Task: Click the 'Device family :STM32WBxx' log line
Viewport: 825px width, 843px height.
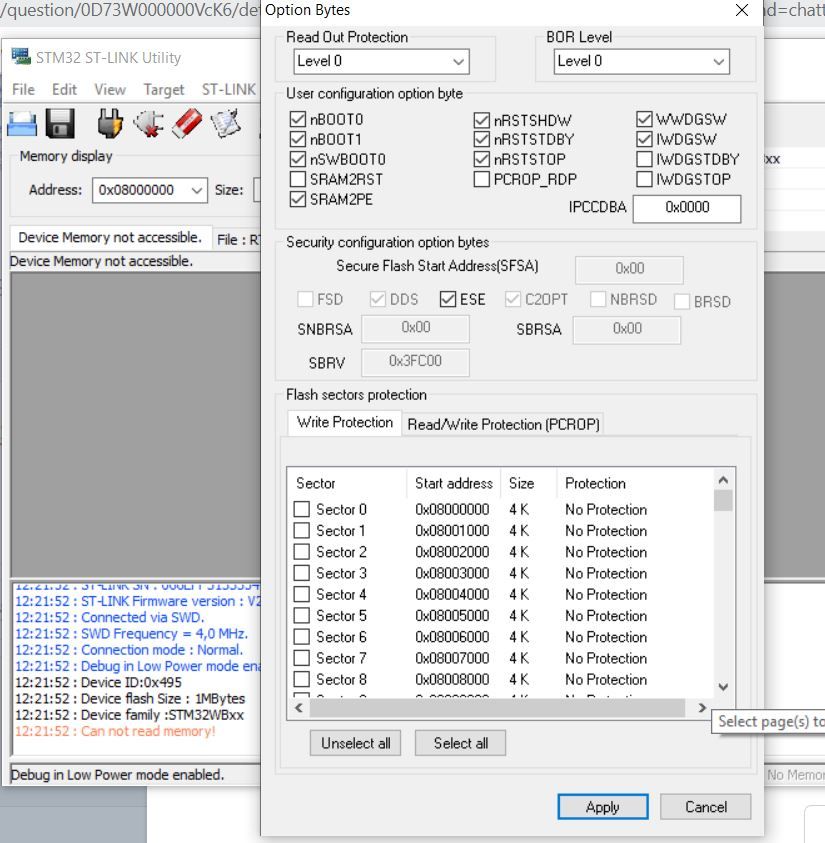Action: click(130, 715)
